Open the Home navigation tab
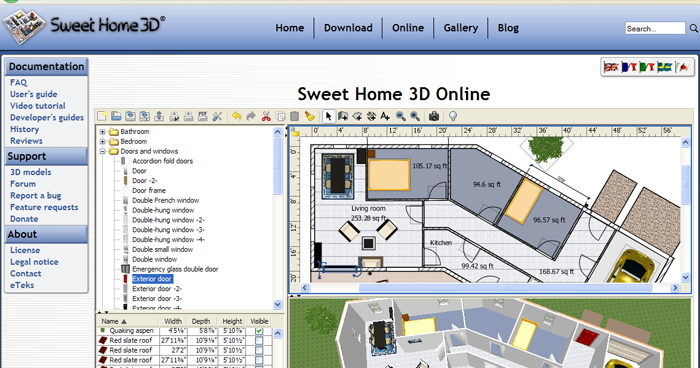 click(x=290, y=28)
